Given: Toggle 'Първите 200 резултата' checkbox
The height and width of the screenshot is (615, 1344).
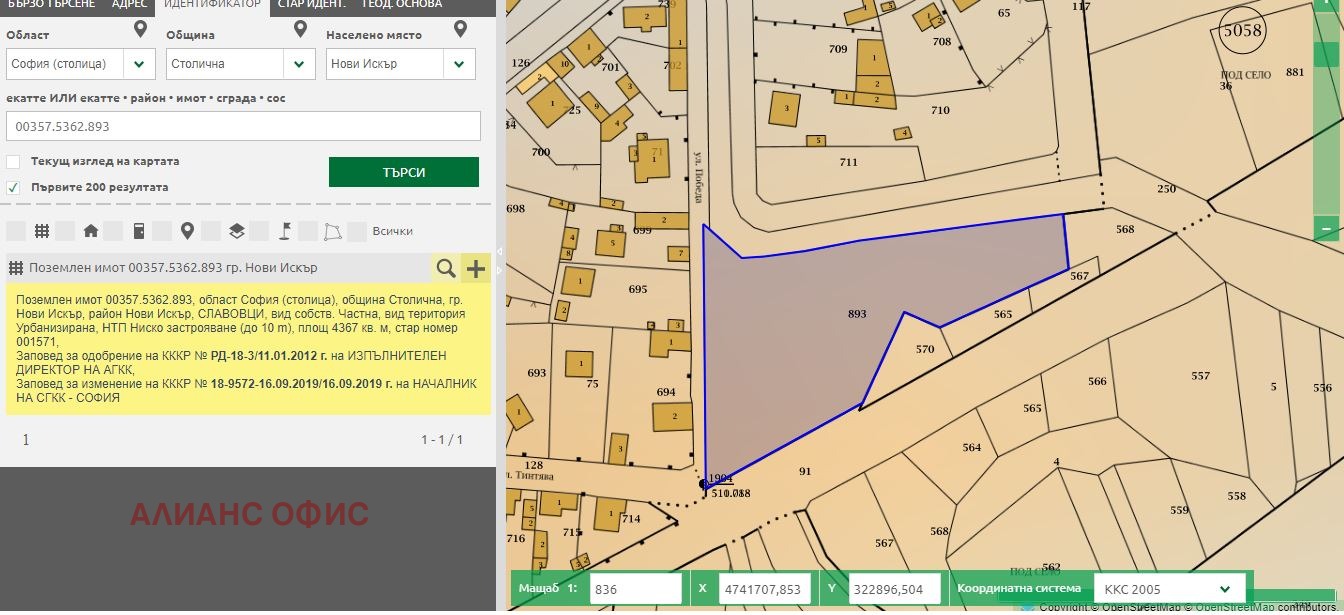Looking at the screenshot, I should coord(13,187).
